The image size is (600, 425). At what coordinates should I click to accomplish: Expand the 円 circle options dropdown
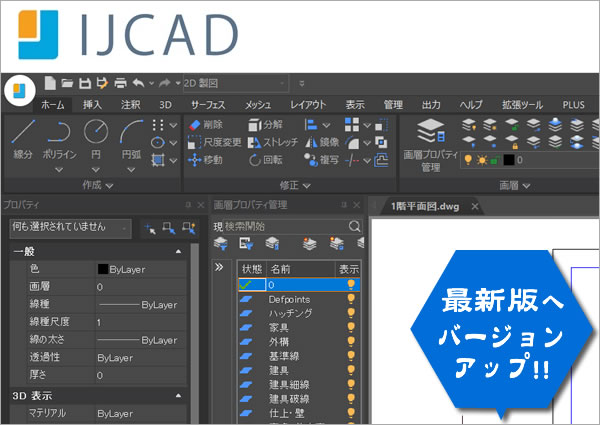96,169
